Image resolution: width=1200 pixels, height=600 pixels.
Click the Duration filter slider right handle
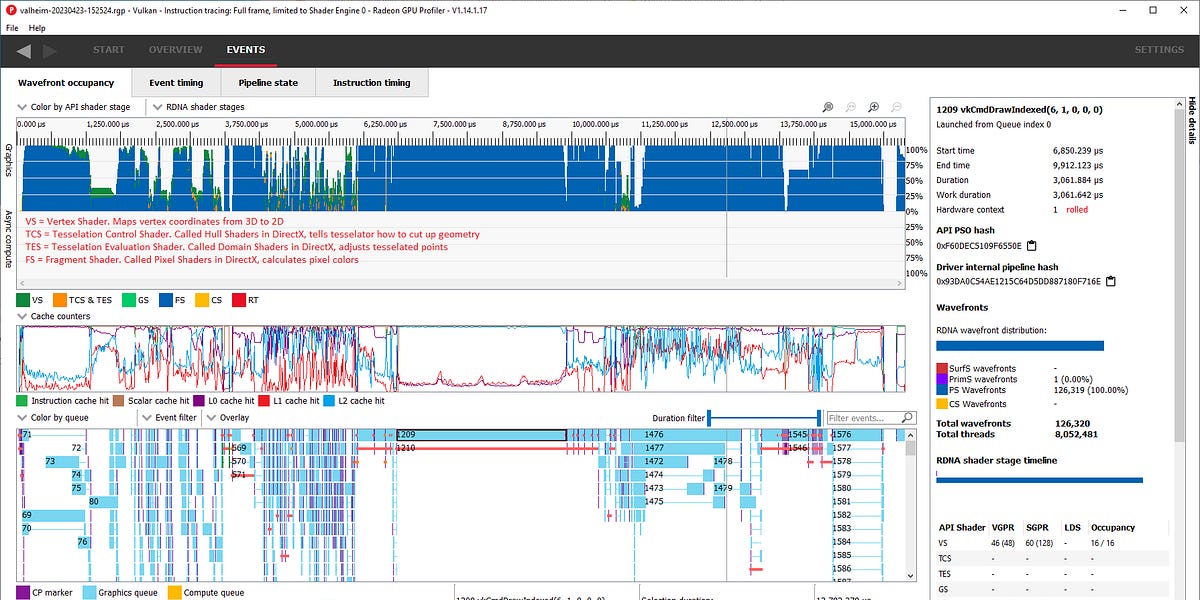(819, 418)
